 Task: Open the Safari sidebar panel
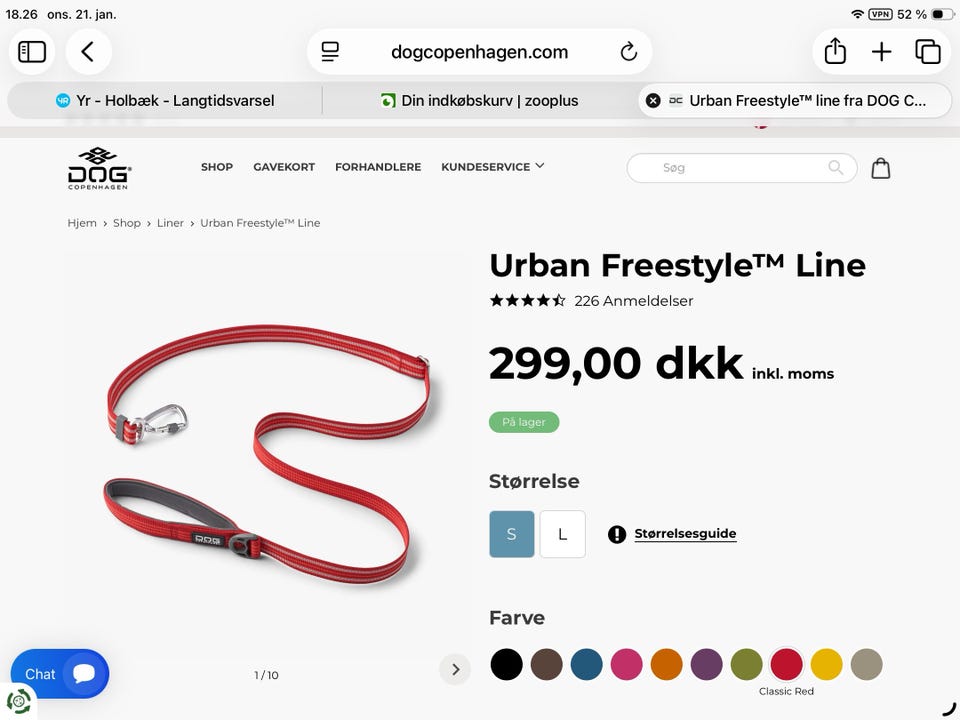[x=32, y=51]
